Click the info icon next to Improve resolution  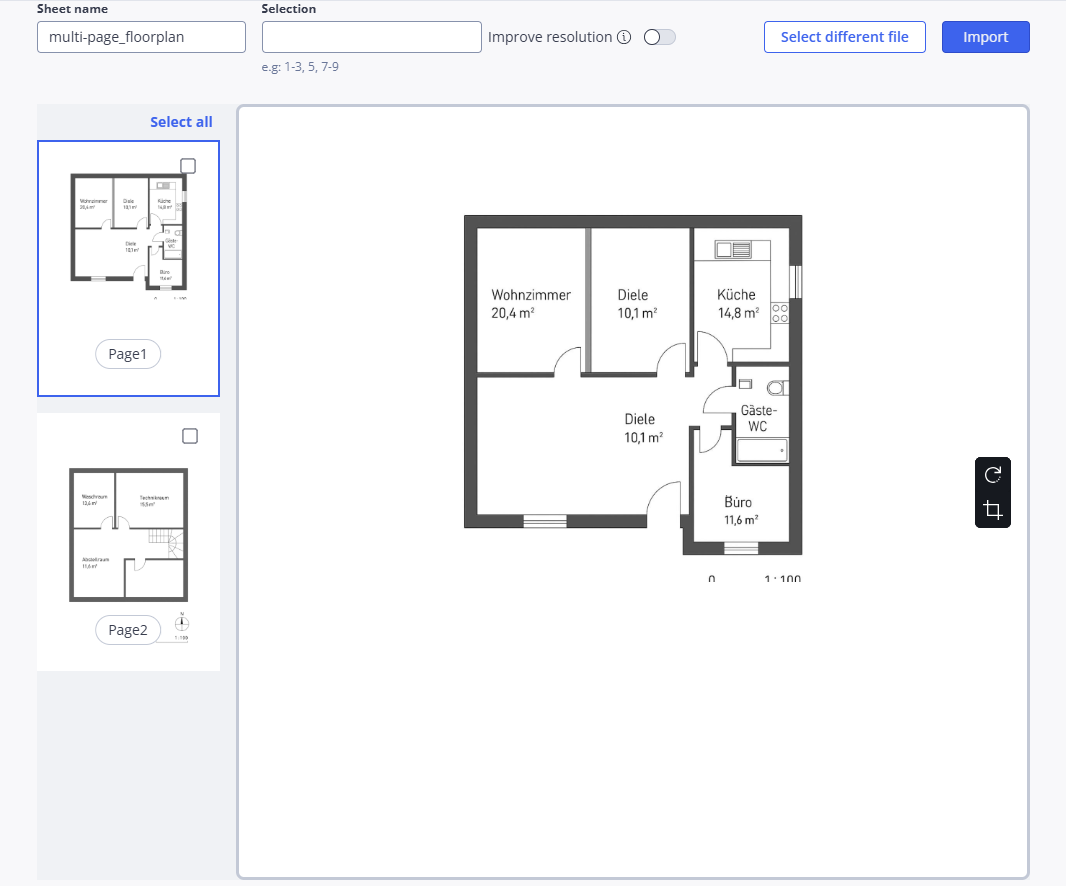(x=624, y=38)
